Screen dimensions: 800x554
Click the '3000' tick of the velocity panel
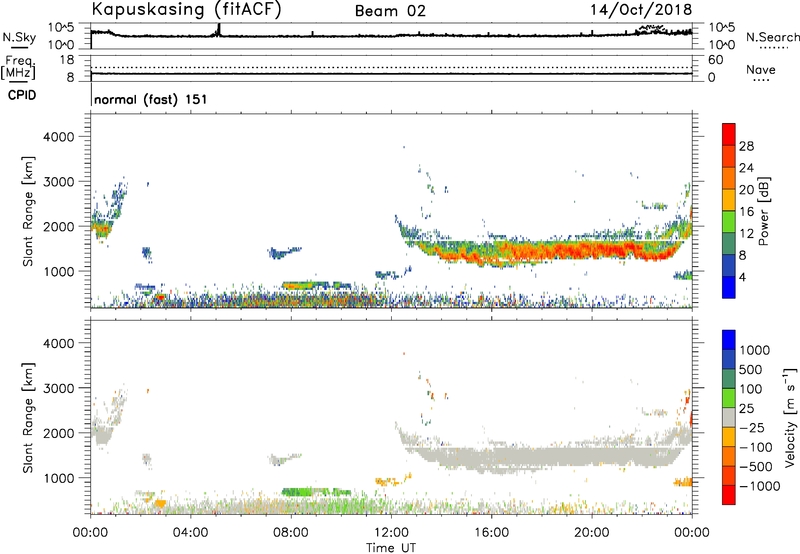tap(59, 388)
